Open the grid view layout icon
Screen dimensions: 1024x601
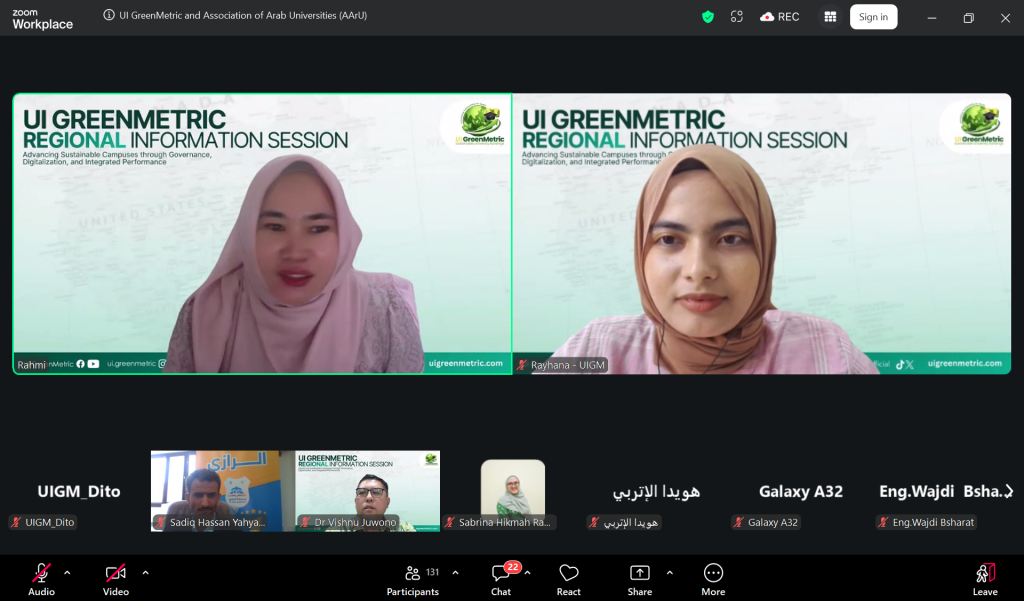(829, 17)
